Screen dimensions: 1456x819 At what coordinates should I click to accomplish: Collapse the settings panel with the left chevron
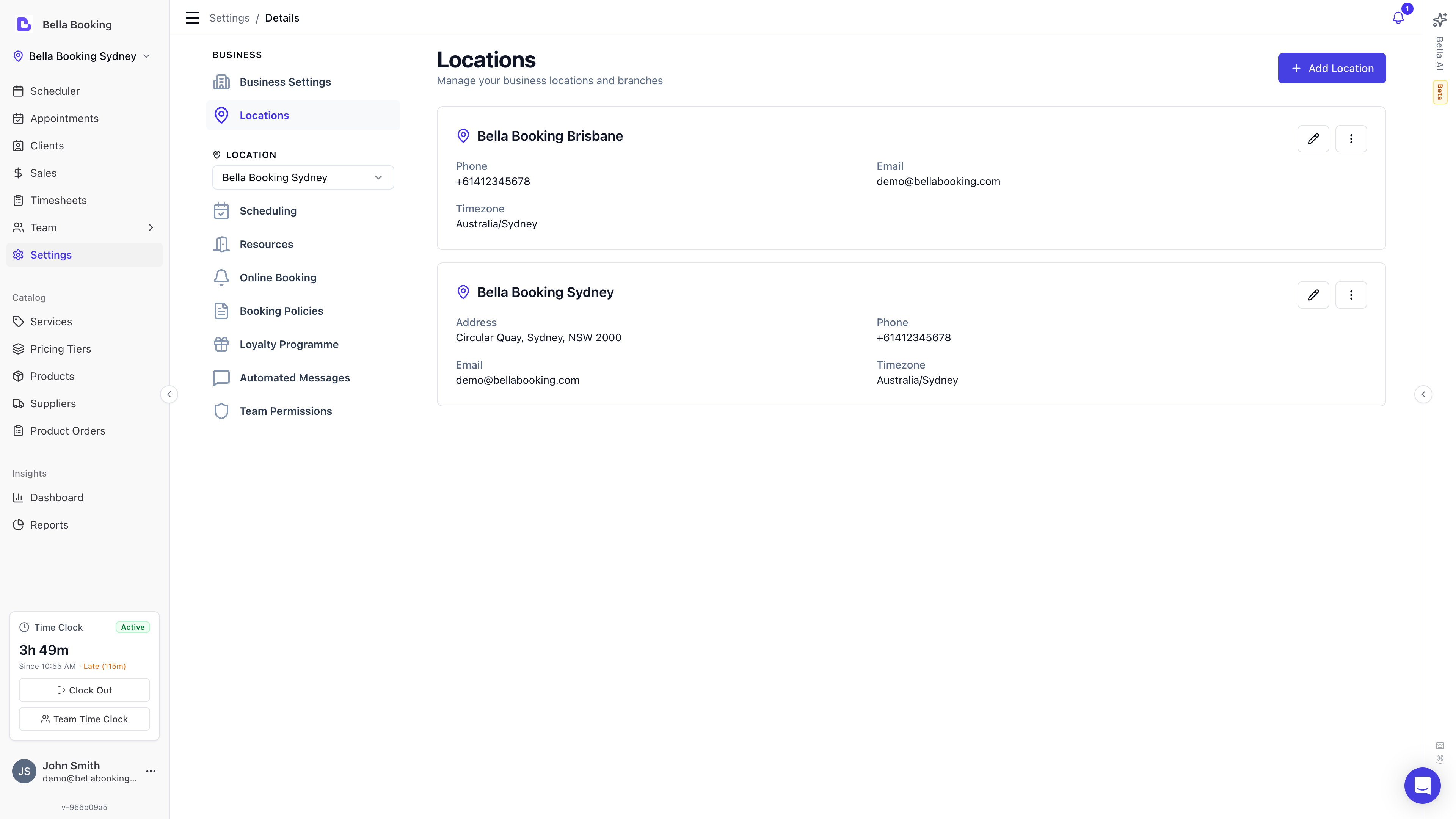[x=169, y=394]
